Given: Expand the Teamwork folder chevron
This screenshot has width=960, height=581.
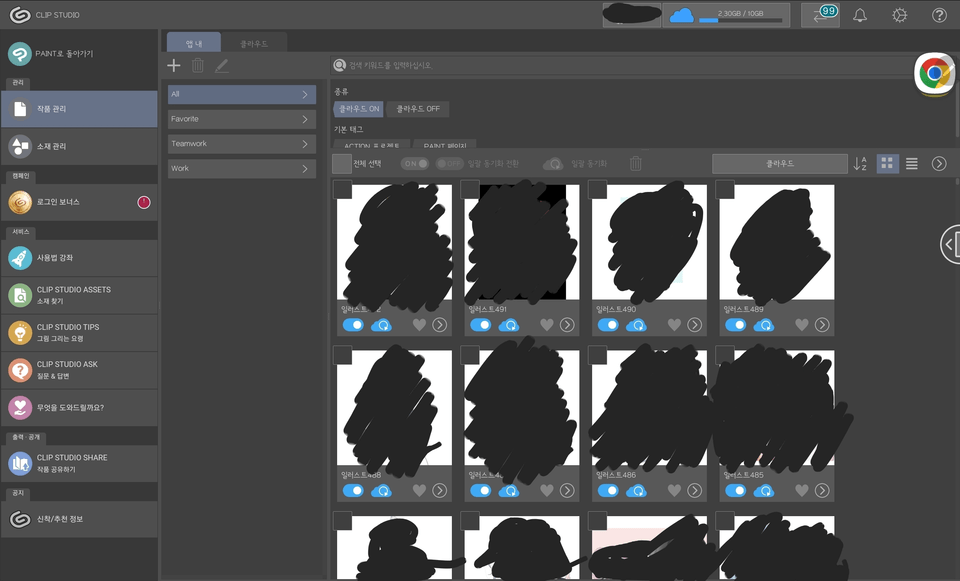Looking at the screenshot, I should click(305, 144).
